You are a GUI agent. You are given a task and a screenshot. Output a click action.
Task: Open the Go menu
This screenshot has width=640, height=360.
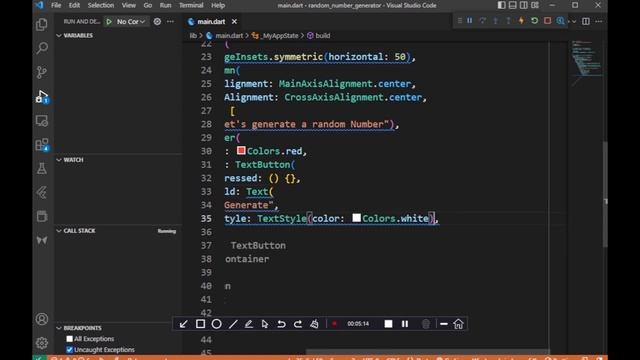pyautogui.click(x=148, y=5)
